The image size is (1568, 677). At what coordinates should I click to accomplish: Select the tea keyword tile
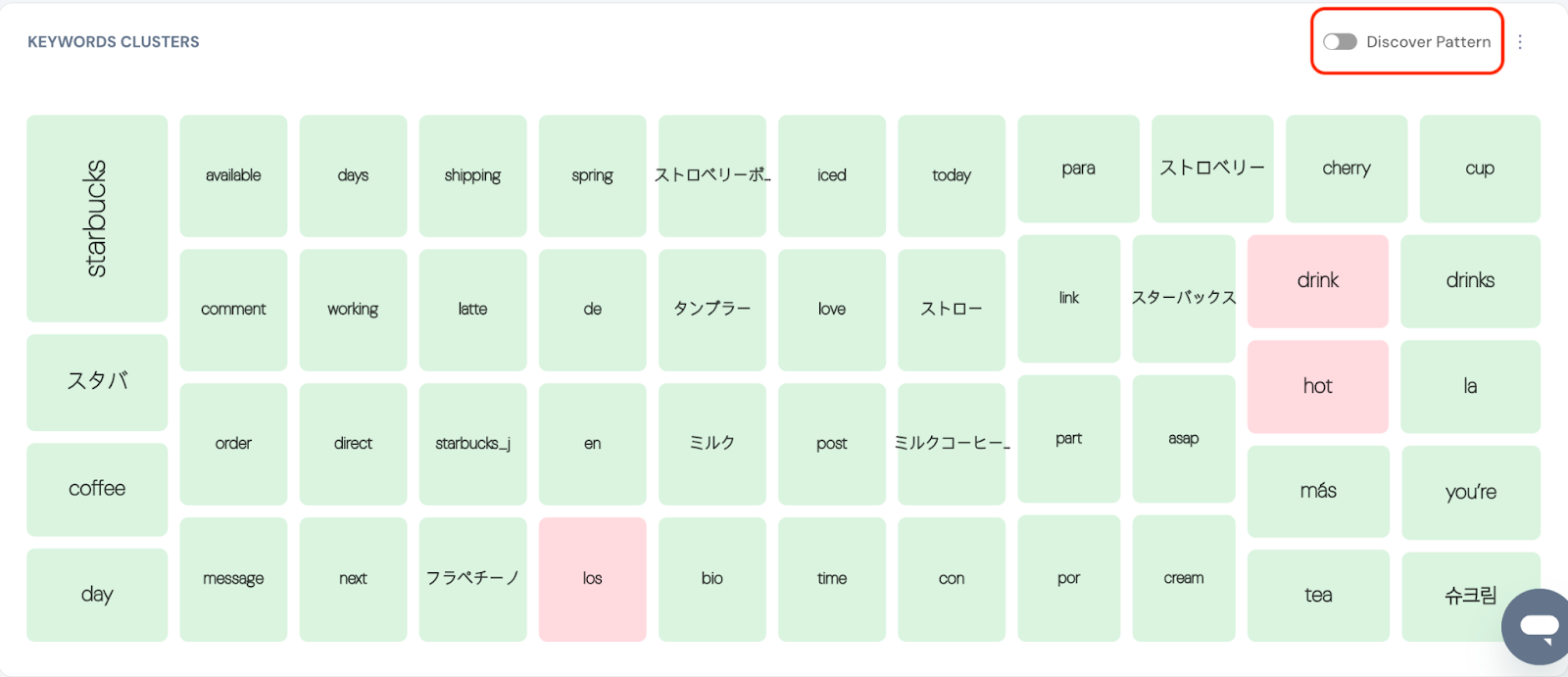(1317, 595)
